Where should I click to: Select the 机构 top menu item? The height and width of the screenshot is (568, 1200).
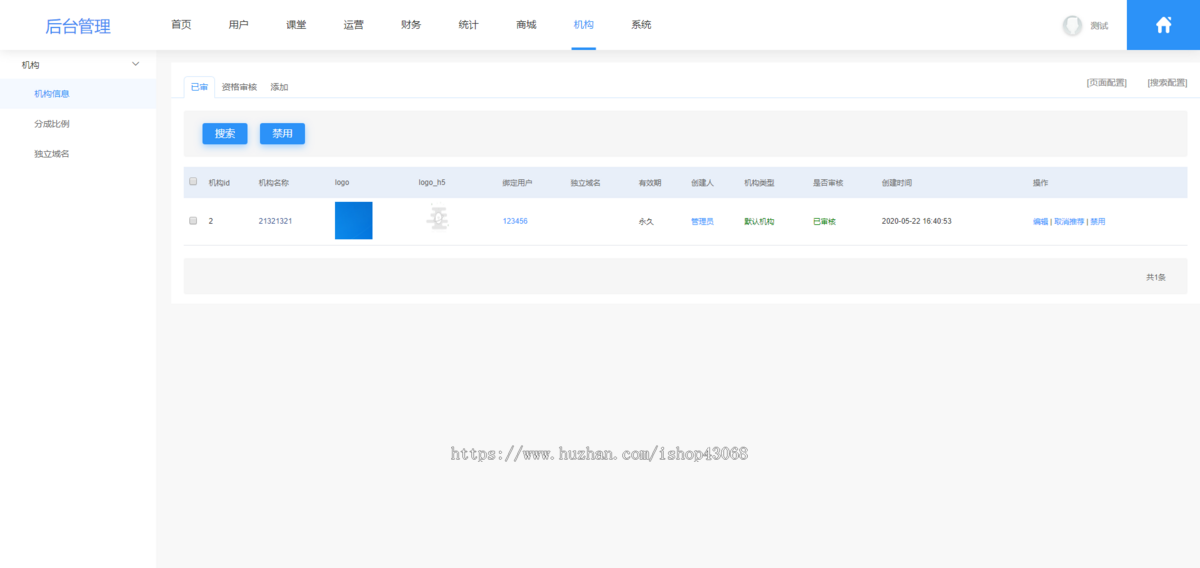pos(584,25)
